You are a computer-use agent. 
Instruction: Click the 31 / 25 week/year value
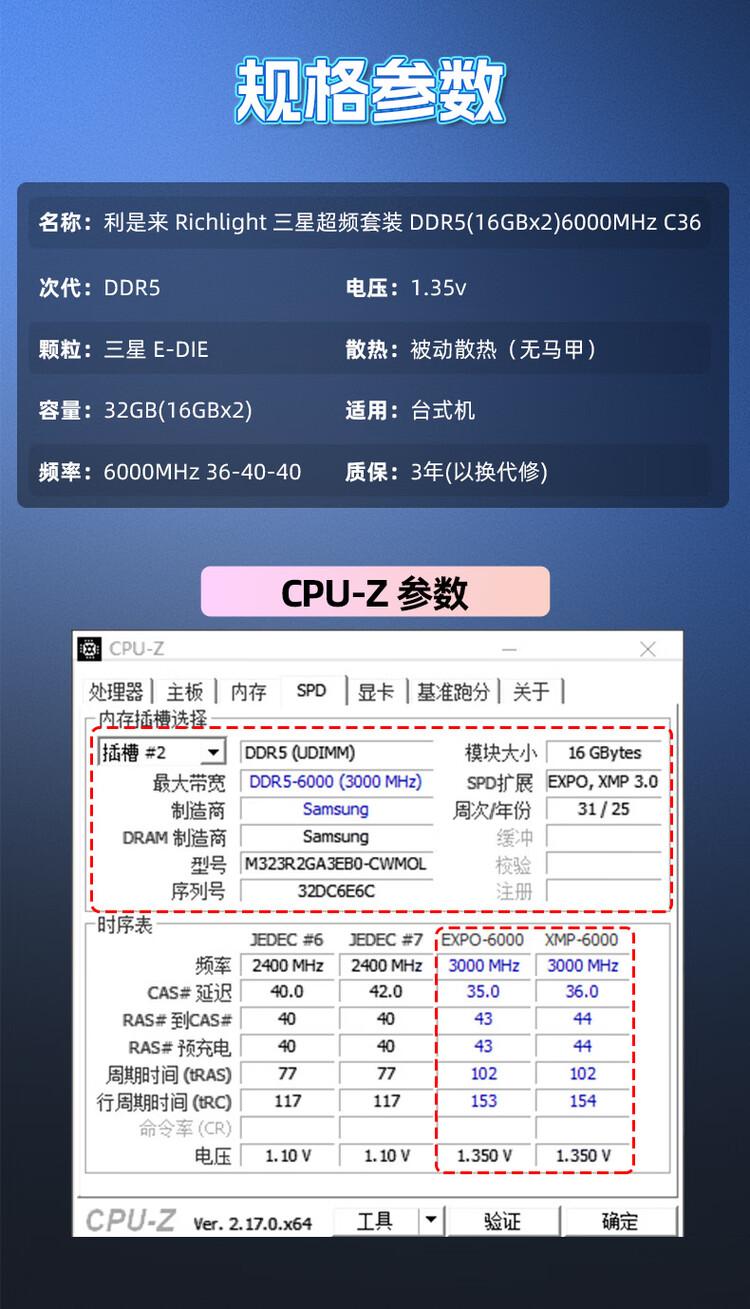point(605,809)
